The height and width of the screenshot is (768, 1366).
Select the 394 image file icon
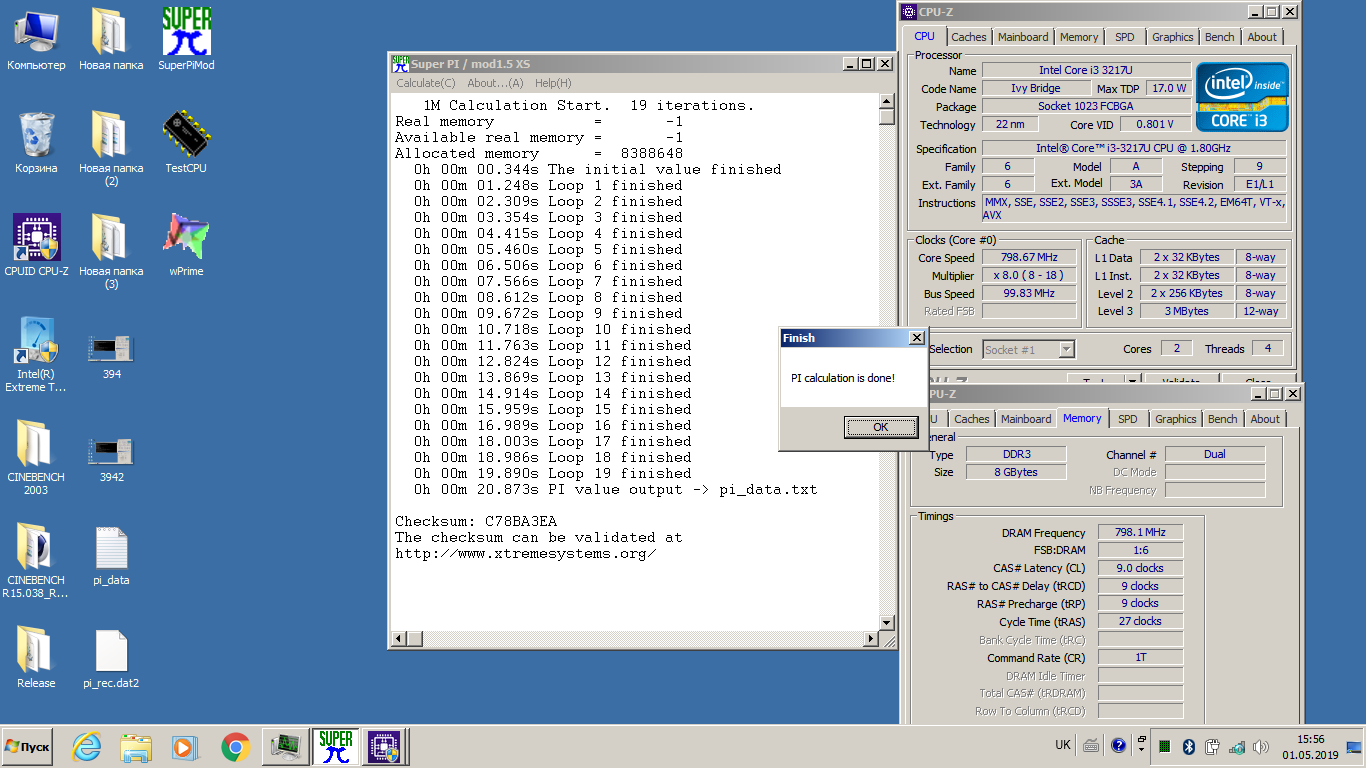click(111, 356)
